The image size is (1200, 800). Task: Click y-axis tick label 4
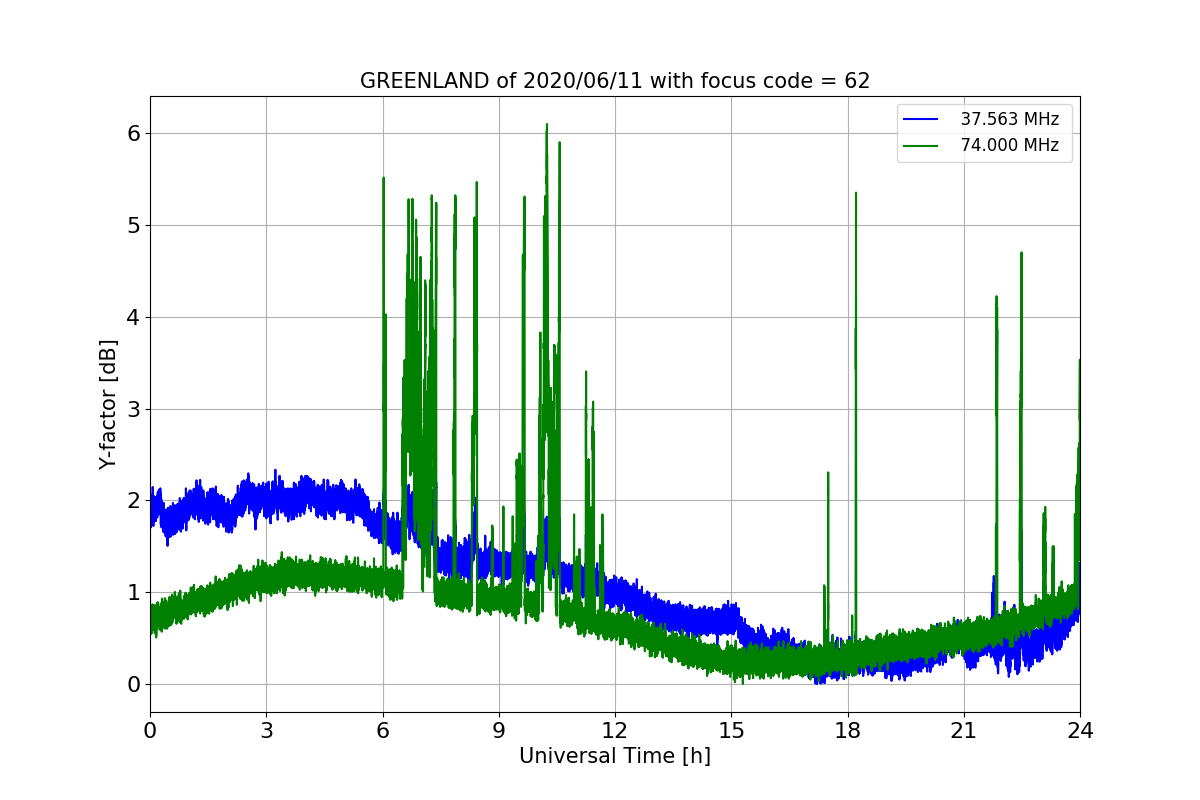(x=133, y=317)
